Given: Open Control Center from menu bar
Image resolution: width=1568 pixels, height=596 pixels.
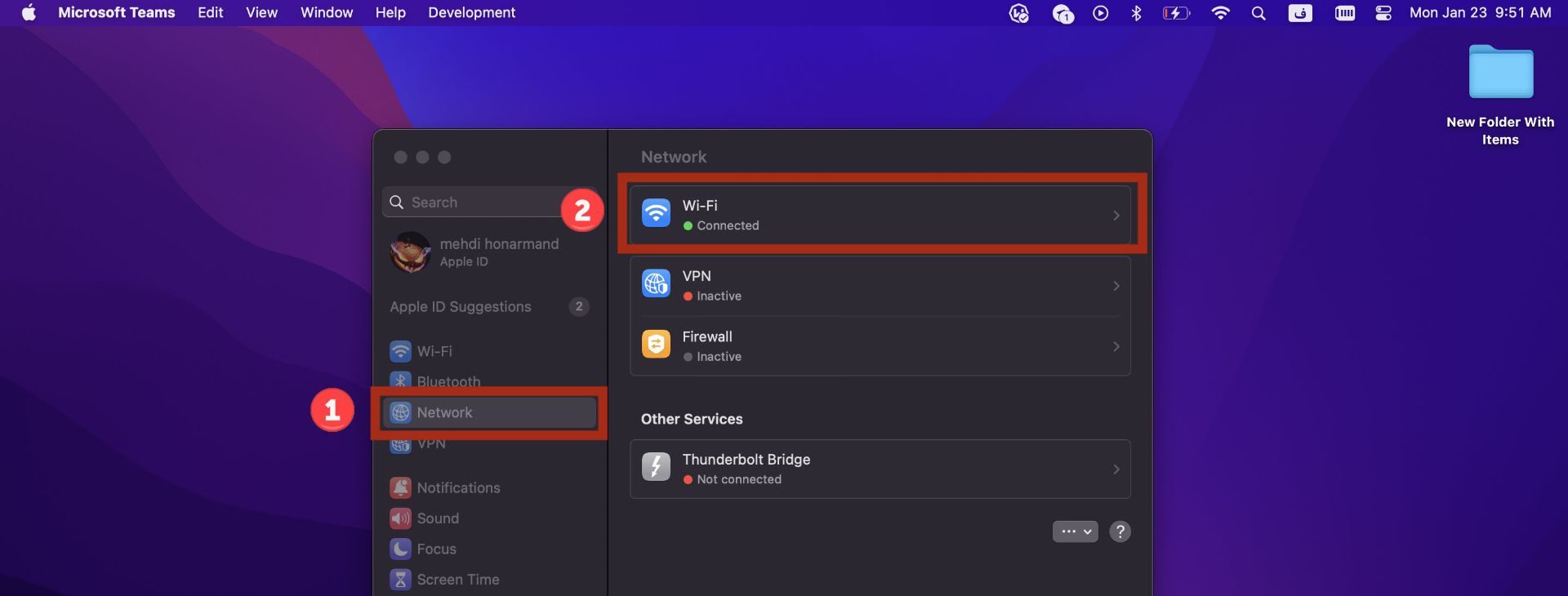Looking at the screenshot, I should (x=1383, y=13).
